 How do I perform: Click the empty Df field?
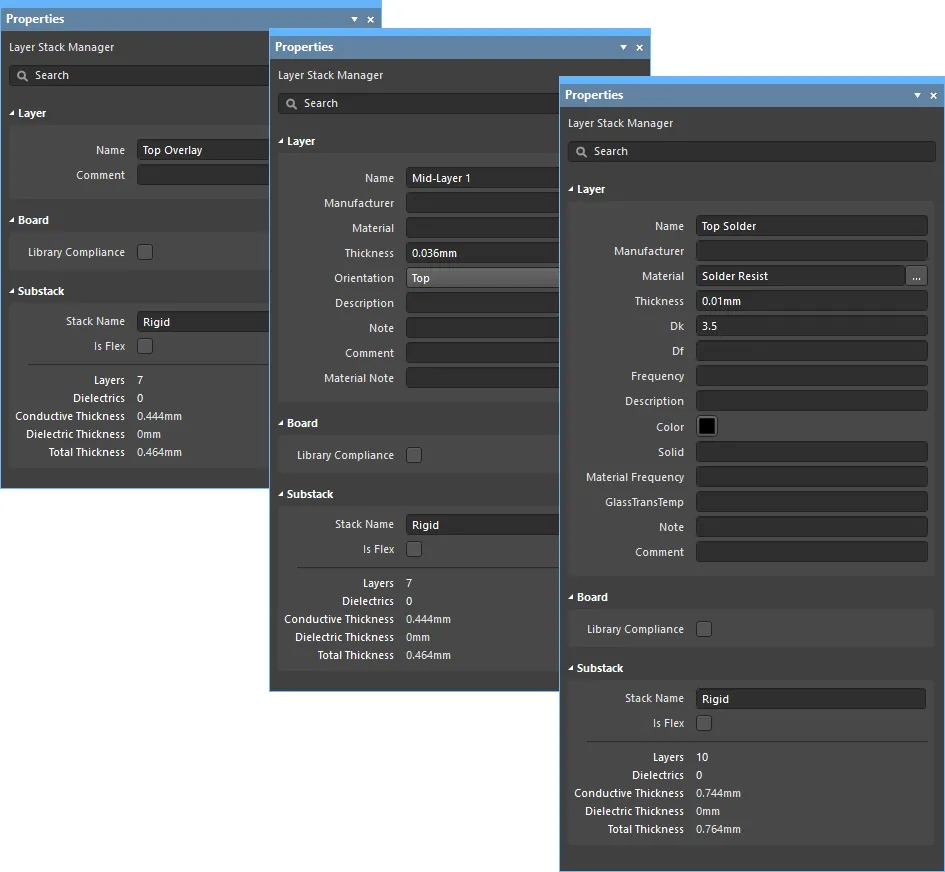point(811,351)
